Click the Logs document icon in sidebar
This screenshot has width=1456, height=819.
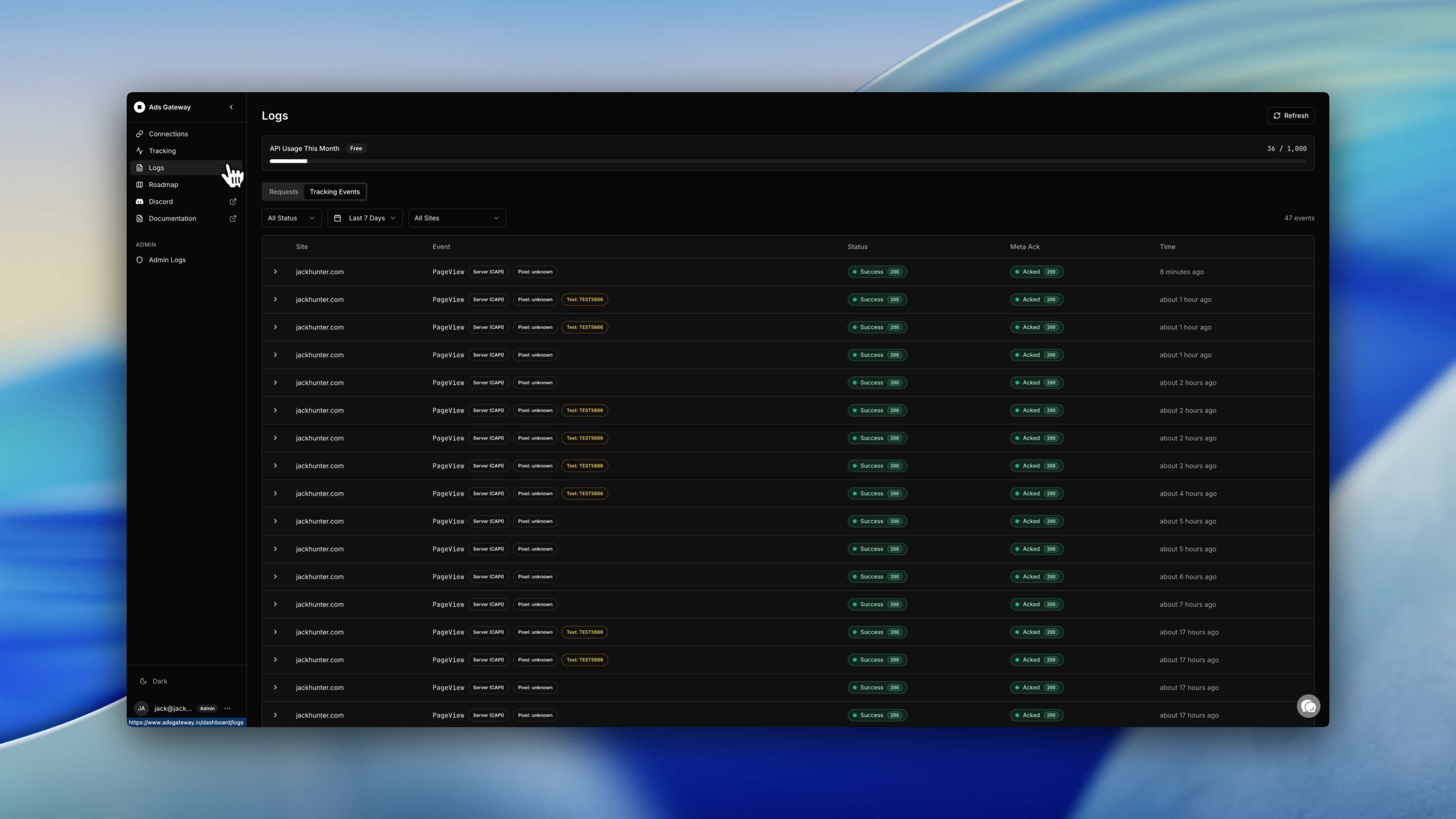pyautogui.click(x=140, y=167)
